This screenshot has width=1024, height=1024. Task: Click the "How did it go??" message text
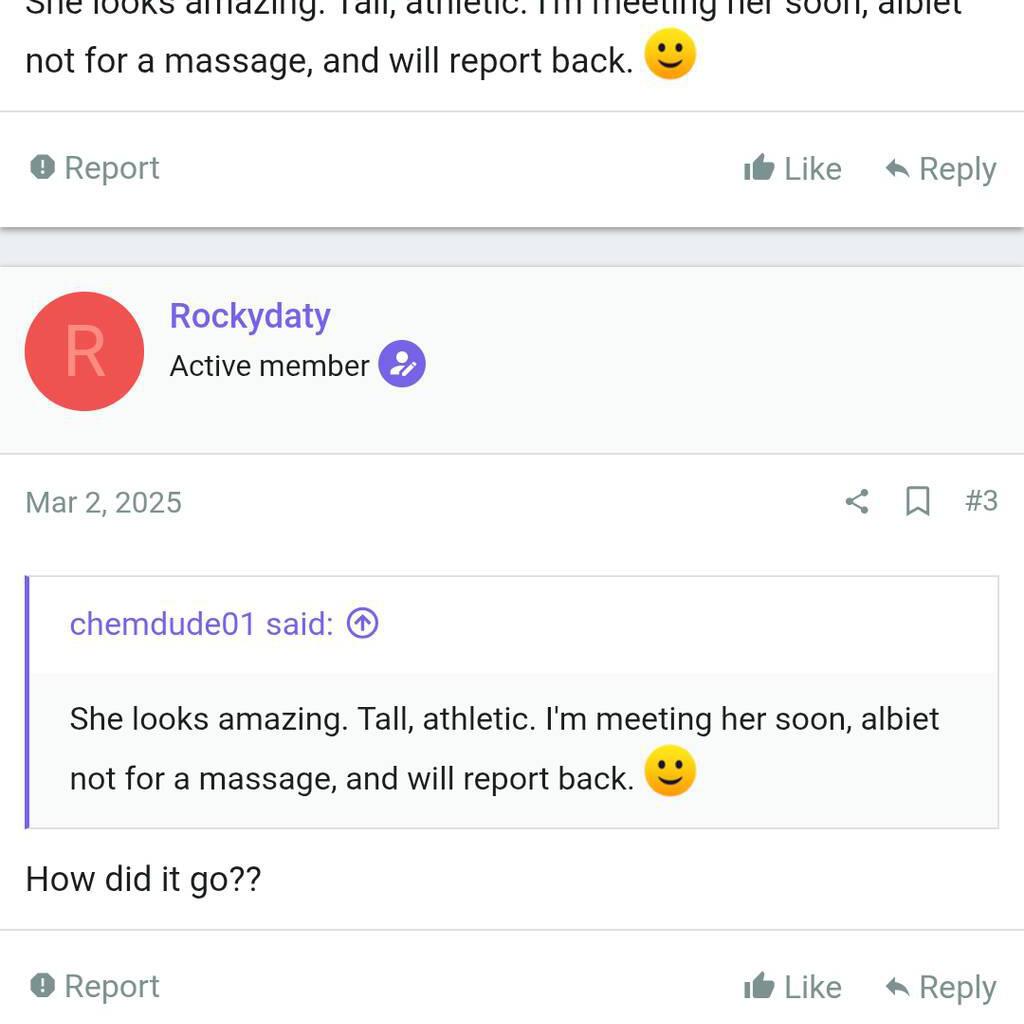143,879
